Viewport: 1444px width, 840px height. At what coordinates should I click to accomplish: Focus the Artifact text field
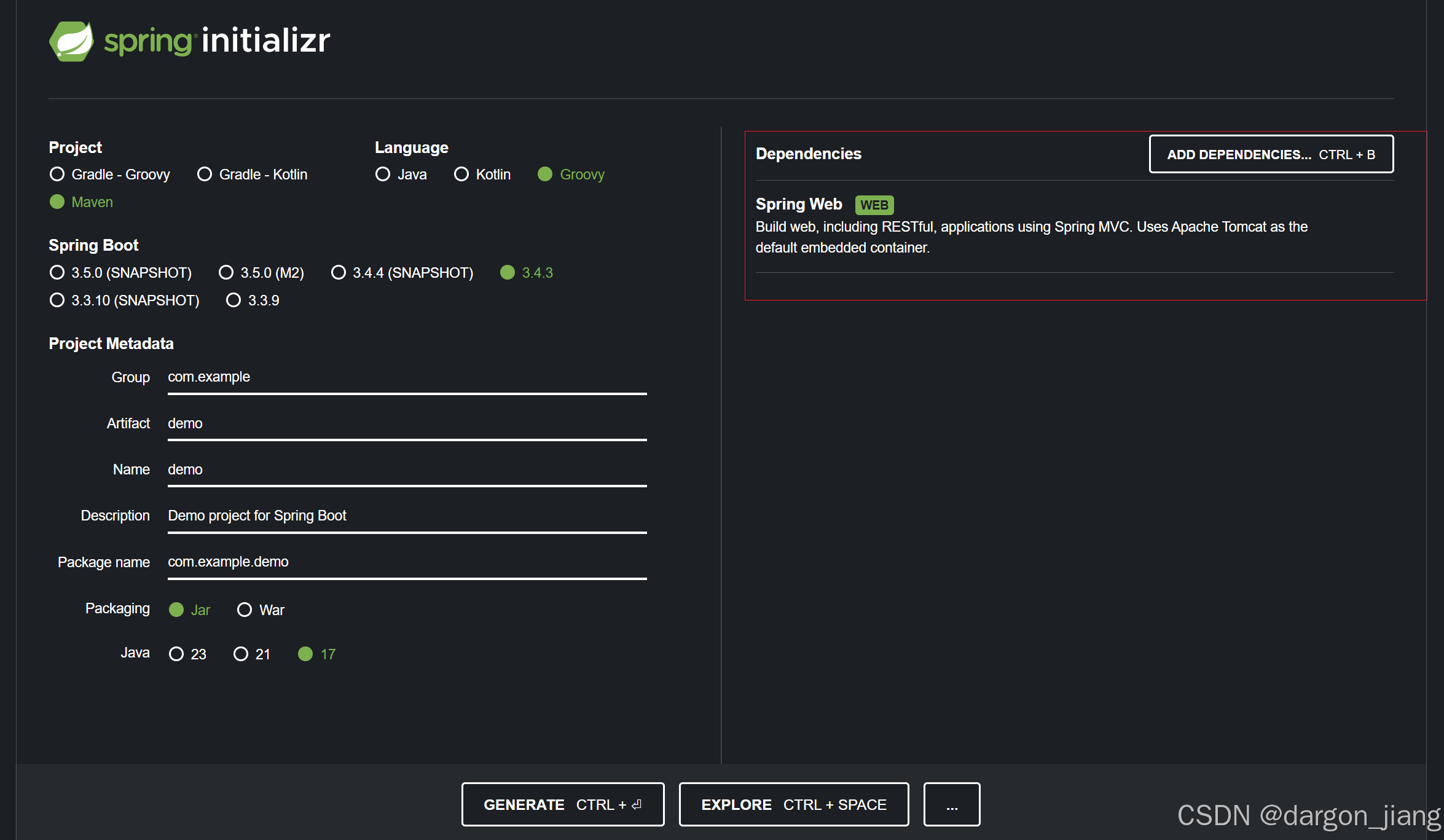click(407, 423)
